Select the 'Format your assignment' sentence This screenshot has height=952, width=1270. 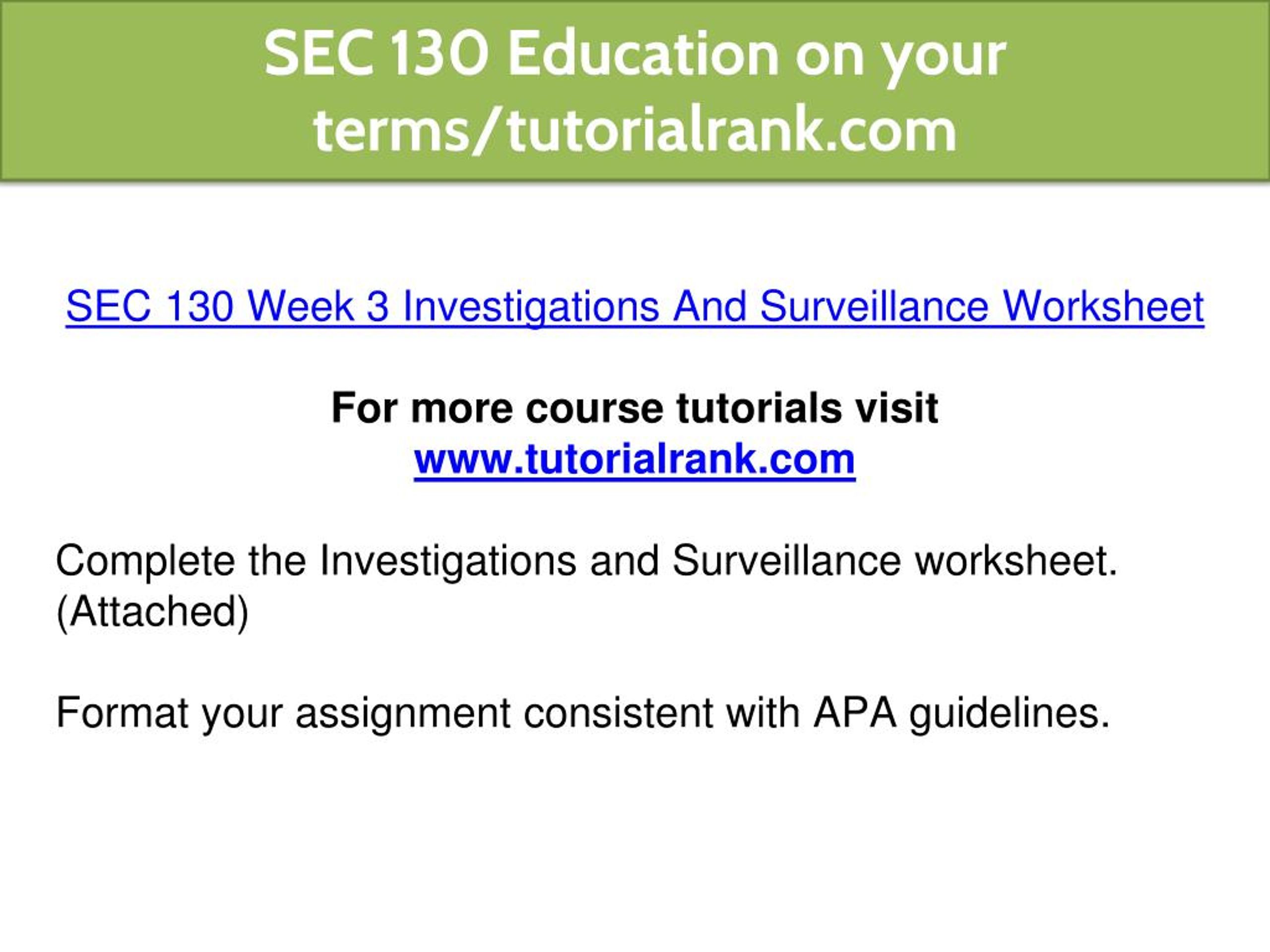pyautogui.click(x=583, y=714)
